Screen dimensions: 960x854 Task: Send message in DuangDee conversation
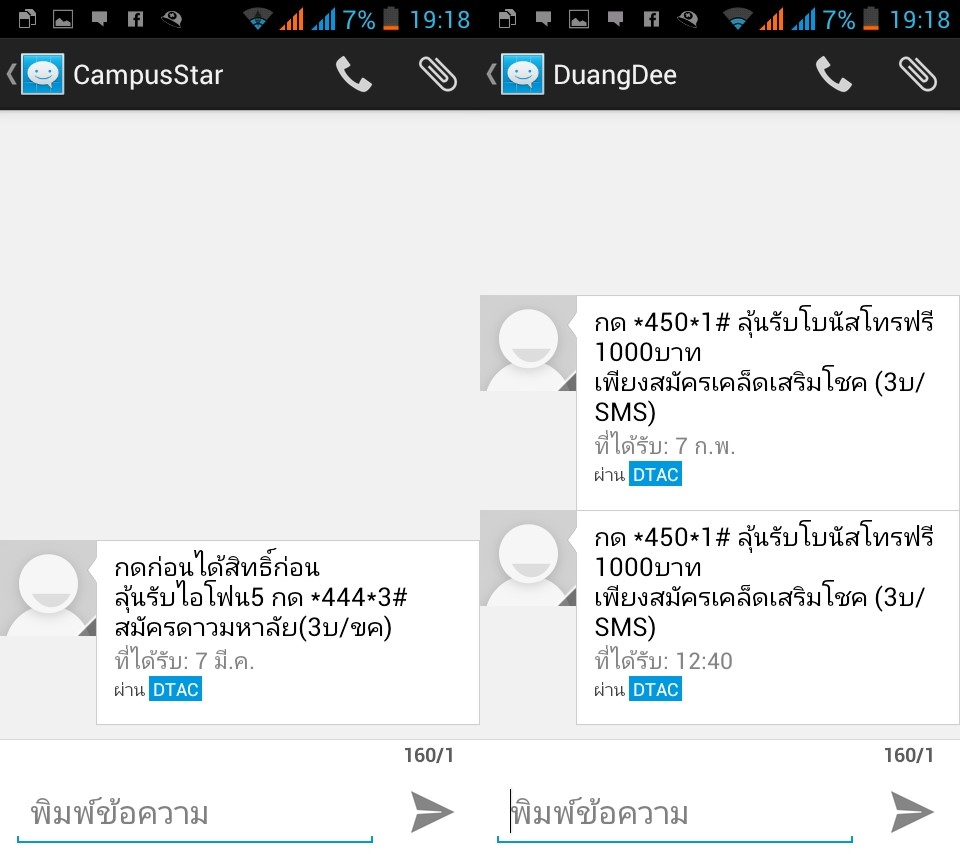pyautogui.click(x=912, y=812)
